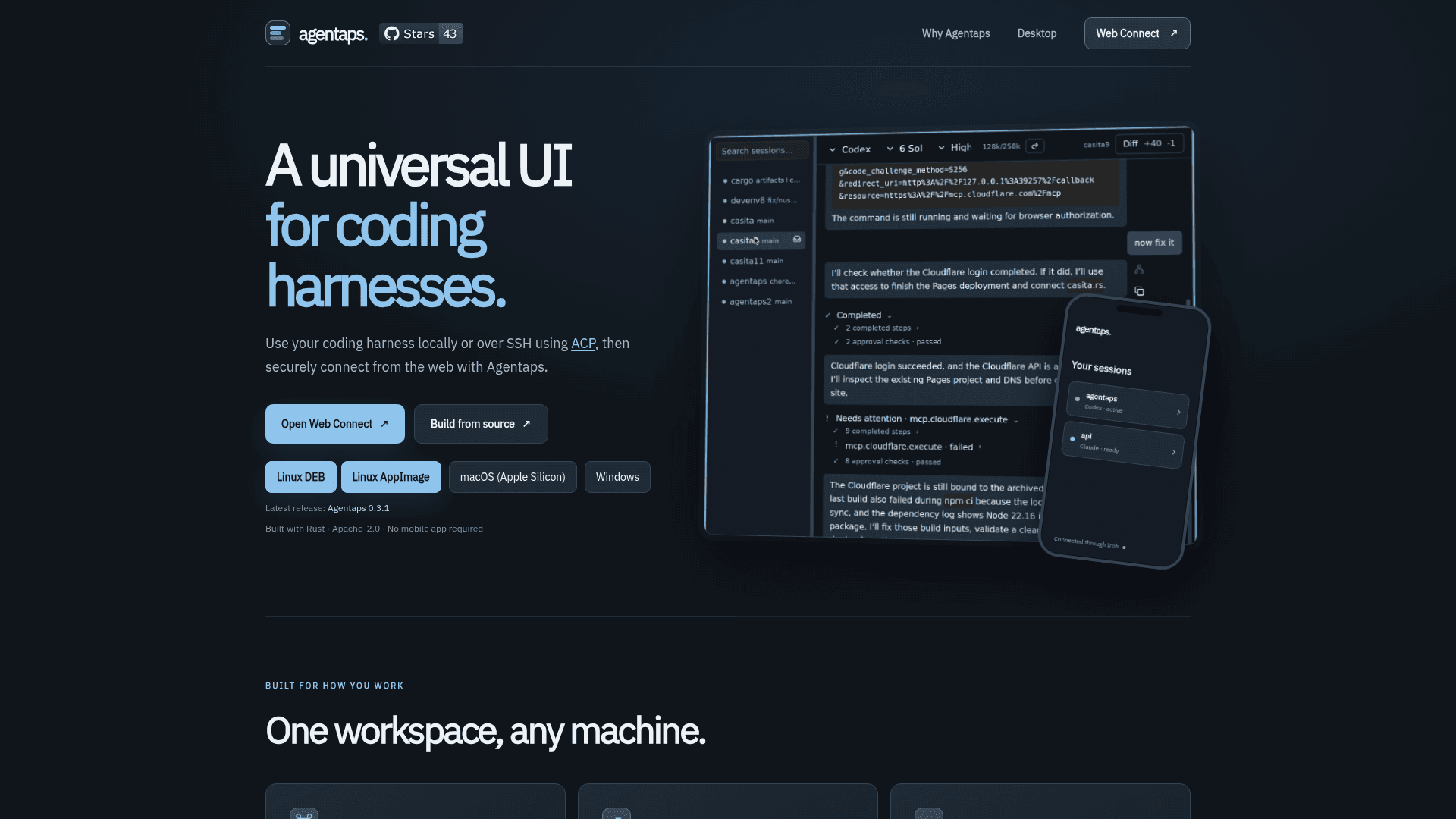1456x819 pixels.
Task: Click the 'now fix it' message bubble
Action: (1154, 243)
